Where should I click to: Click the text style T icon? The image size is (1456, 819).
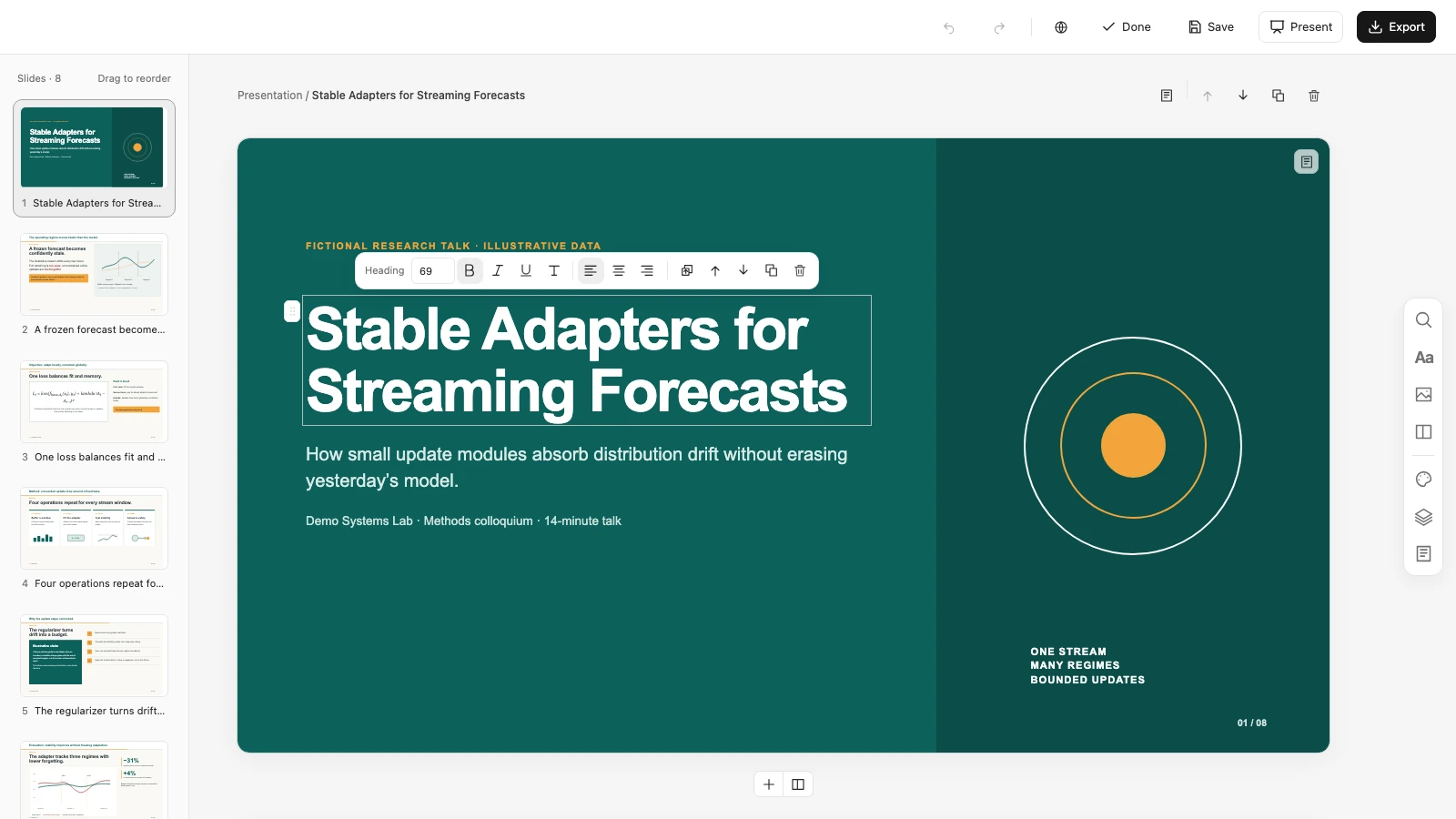554,270
